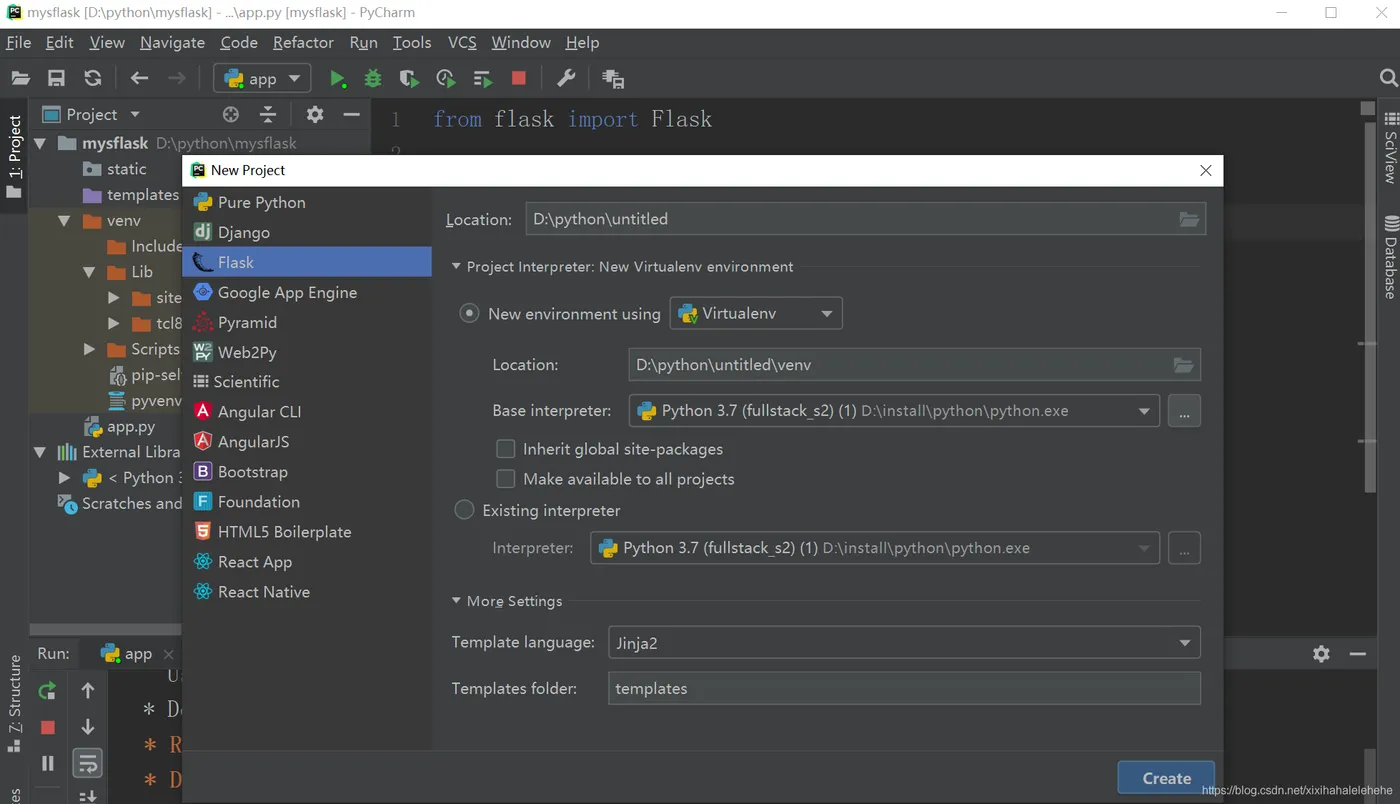Click the collapse all icon in the Project panel
The image size is (1400, 804).
[x=268, y=114]
